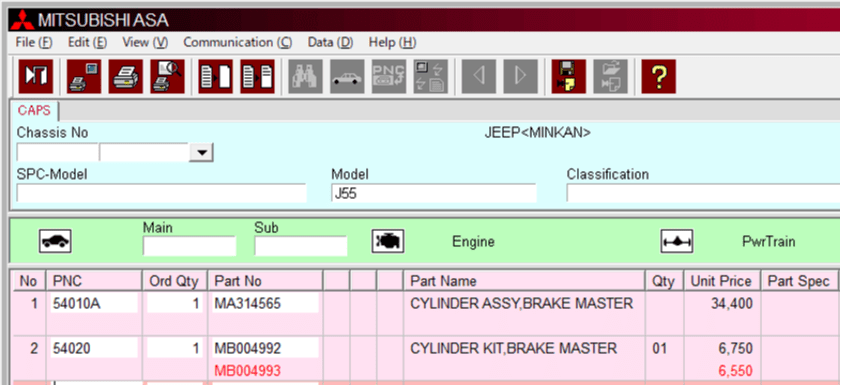Click PNC cell 54010A

coord(94,303)
